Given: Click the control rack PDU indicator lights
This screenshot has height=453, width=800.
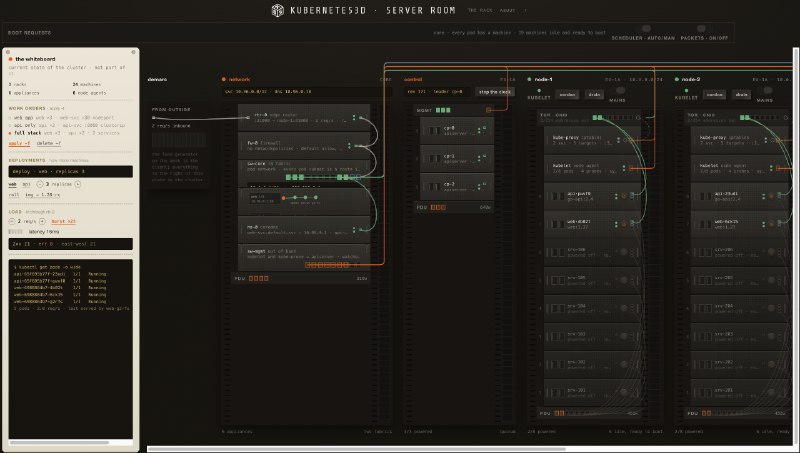Looking at the screenshot, I should tap(438, 207).
